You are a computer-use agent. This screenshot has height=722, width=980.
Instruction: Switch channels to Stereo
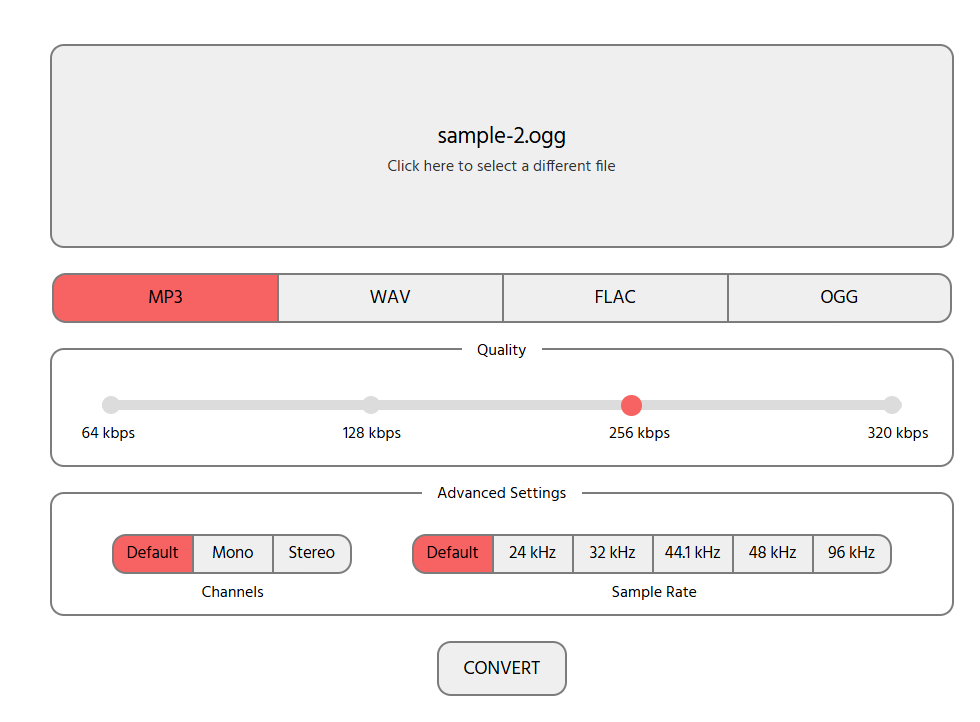click(x=312, y=553)
